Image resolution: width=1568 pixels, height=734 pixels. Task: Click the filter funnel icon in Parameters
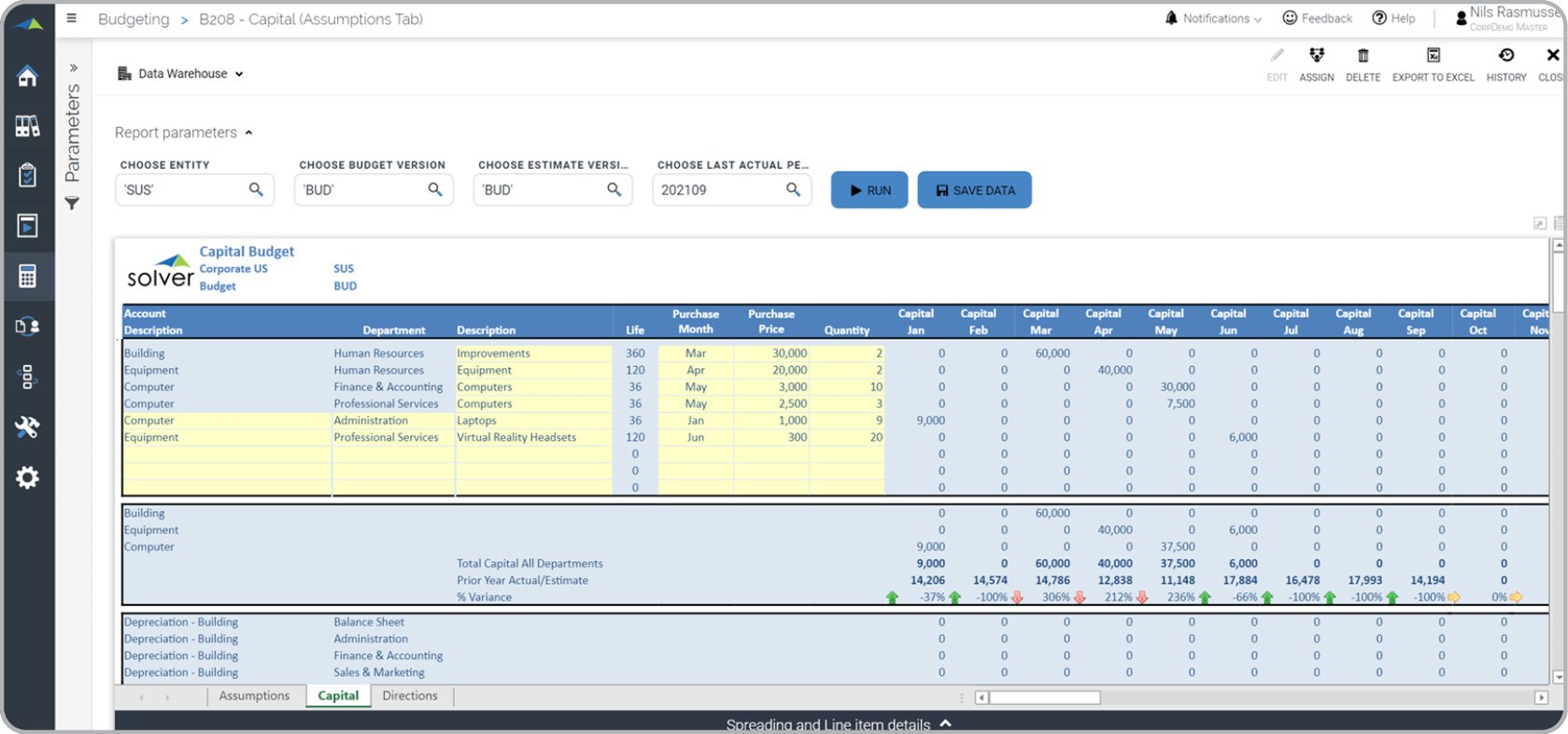tap(72, 203)
